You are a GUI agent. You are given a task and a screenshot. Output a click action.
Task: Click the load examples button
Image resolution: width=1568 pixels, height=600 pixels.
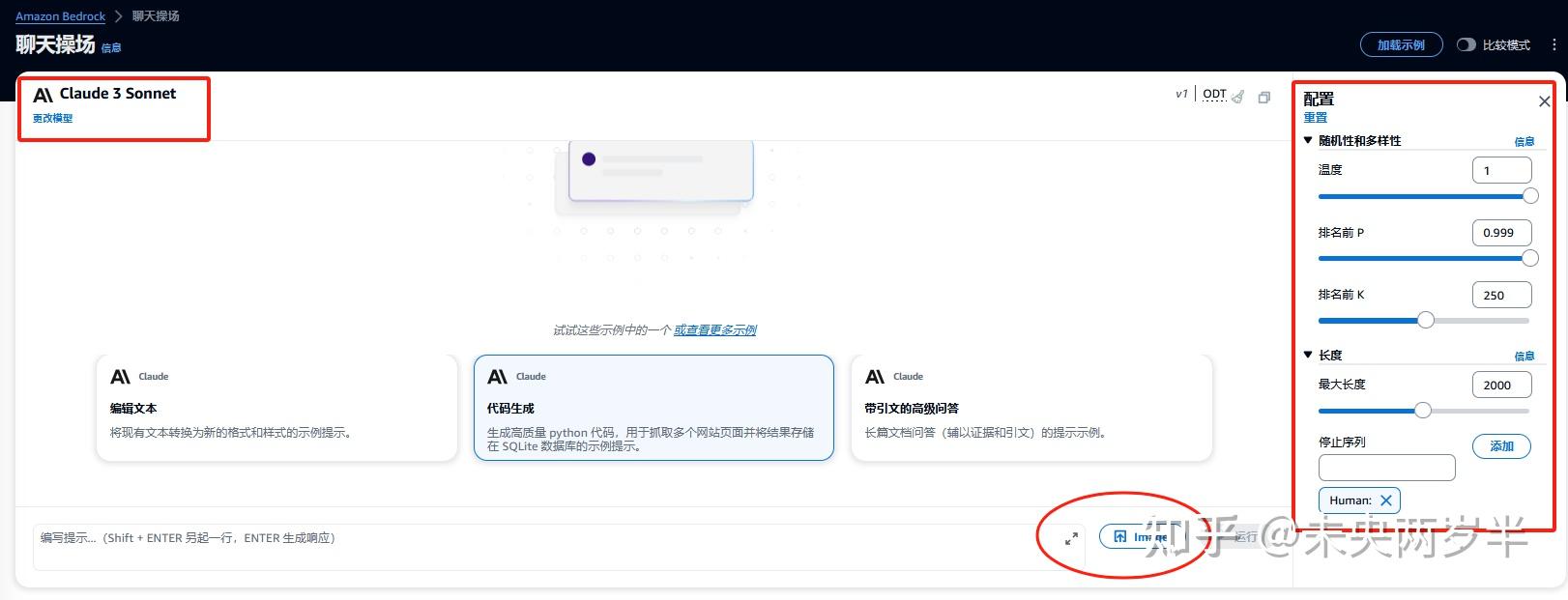[1401, 44]
